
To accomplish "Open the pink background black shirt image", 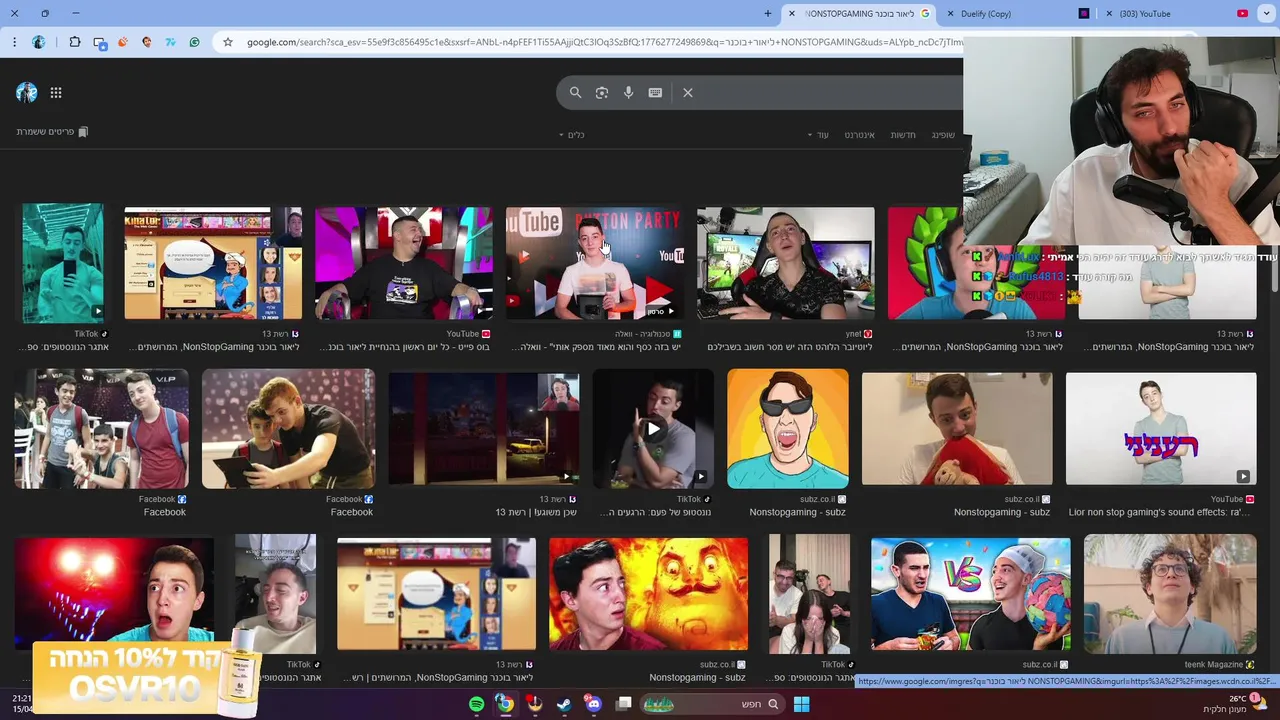I will coord(403,264).
